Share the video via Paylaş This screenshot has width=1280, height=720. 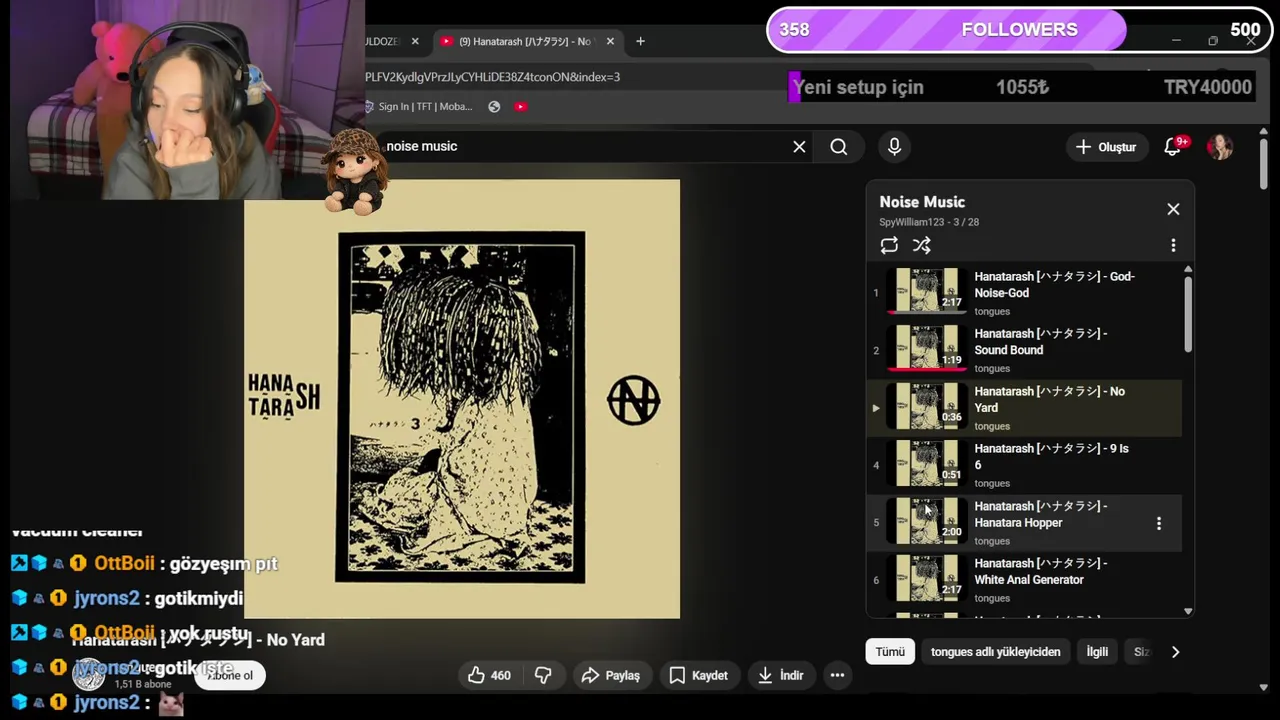610,675
